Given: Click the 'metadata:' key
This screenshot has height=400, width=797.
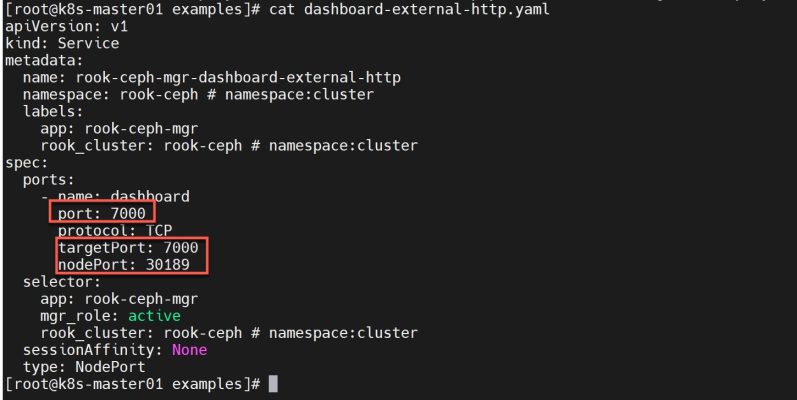Looking at the screenshot, I should click(x=44, y=60).
